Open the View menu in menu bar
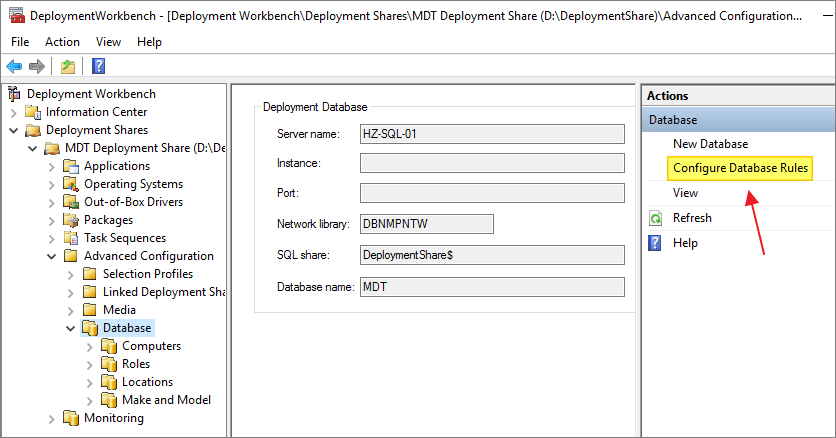Screen dimensions: 836x438 (x=108, y=42)
